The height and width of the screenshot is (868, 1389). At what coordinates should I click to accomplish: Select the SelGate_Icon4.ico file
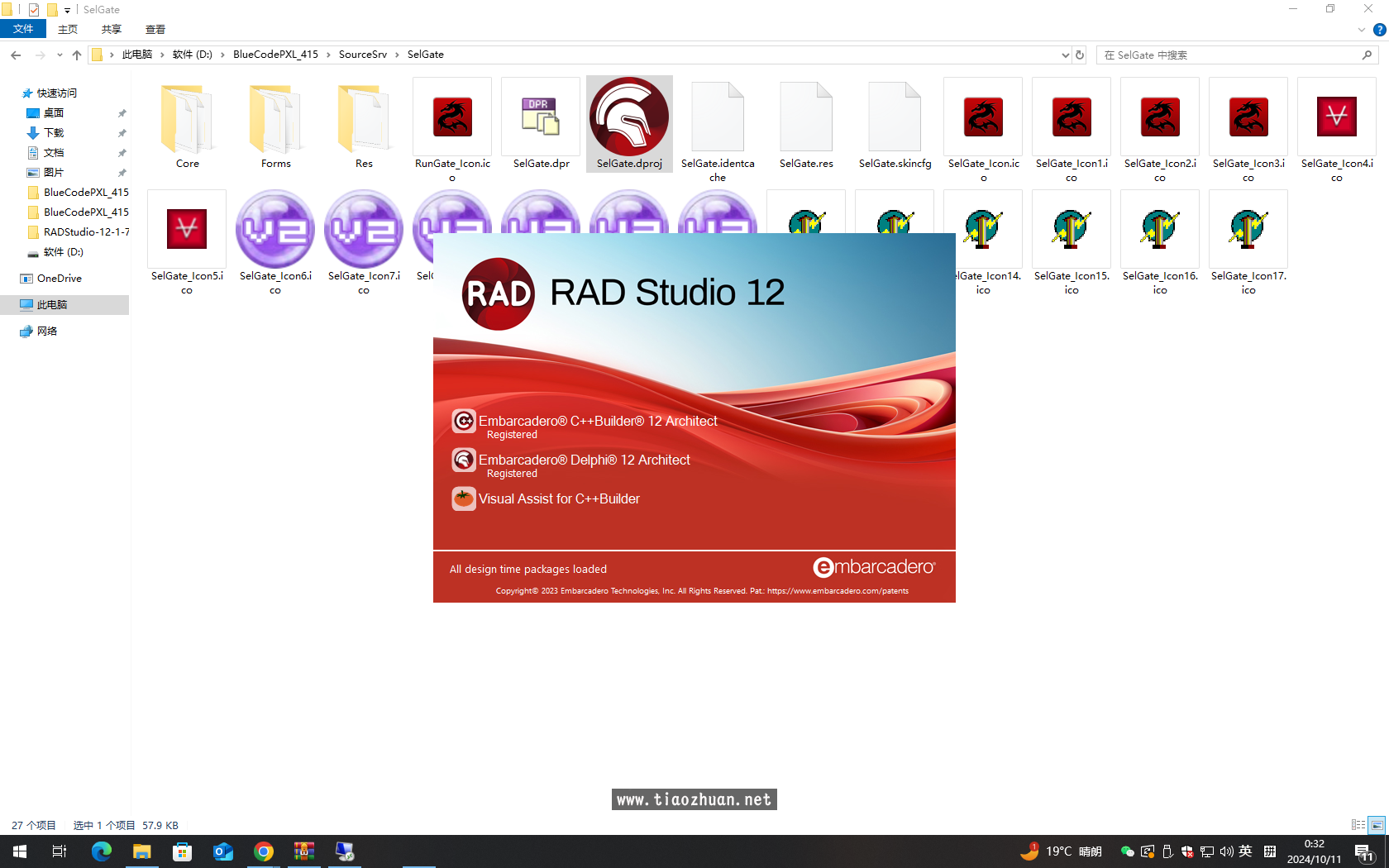coord(1336,118)
